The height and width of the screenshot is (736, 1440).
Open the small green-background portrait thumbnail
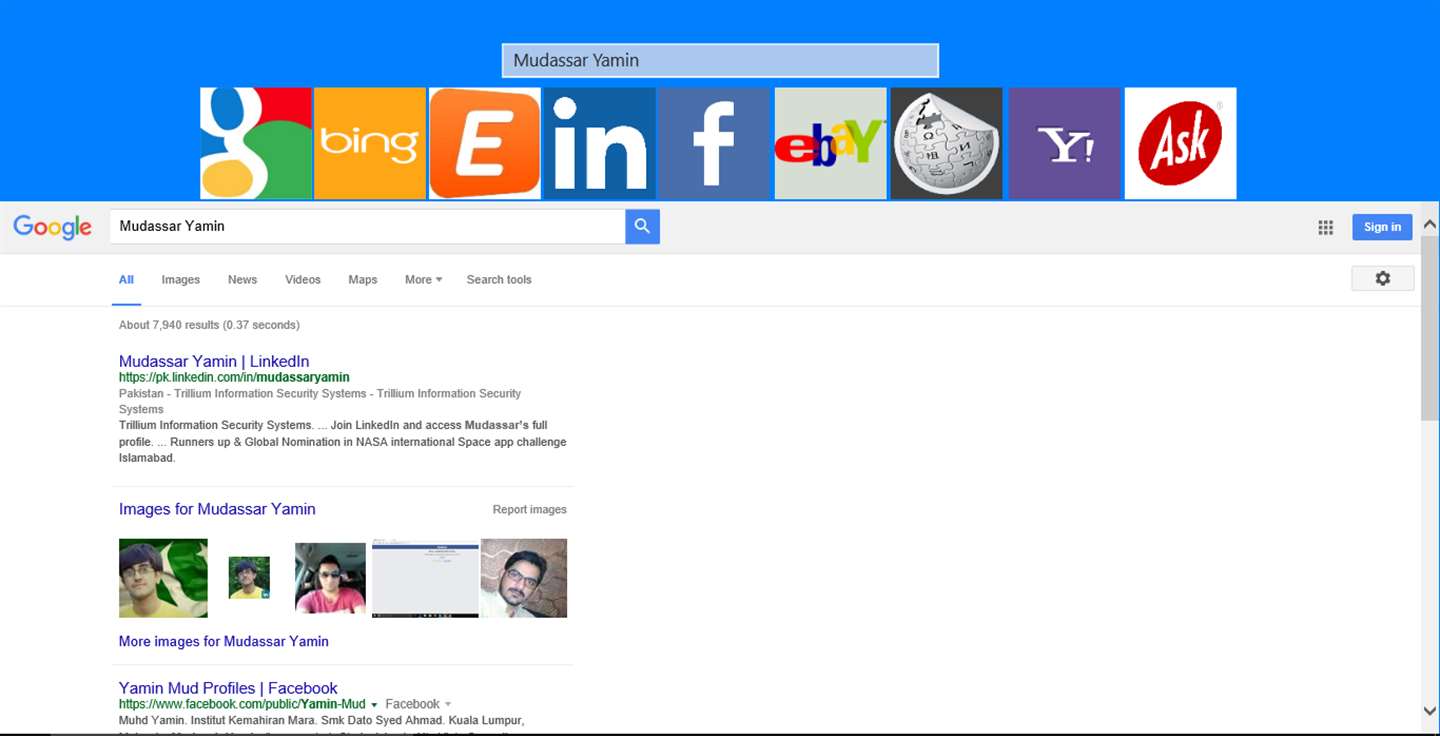pyautogui.click(x=249, y=578)
